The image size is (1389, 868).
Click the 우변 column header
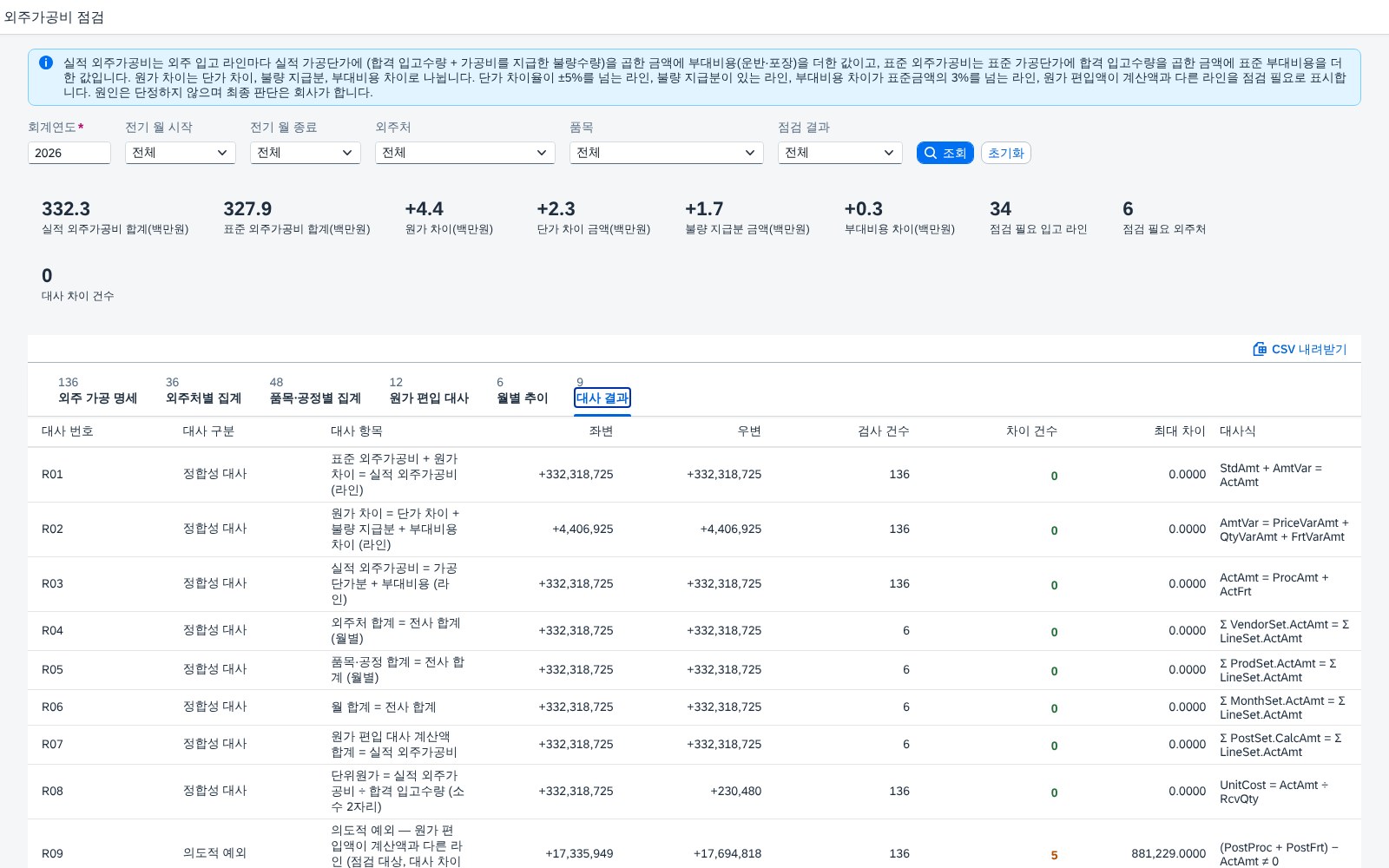749,431
